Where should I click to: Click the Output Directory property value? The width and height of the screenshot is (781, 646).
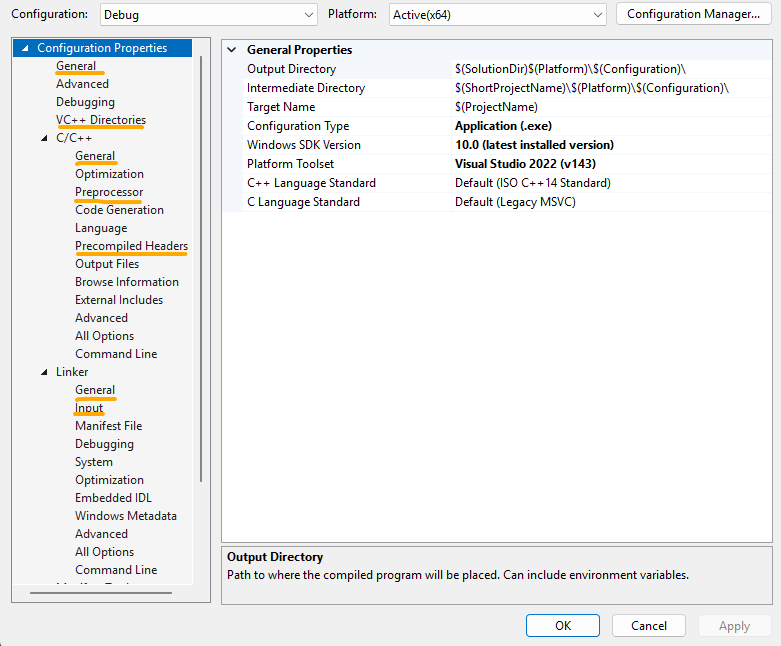click(x=570, y=69)
